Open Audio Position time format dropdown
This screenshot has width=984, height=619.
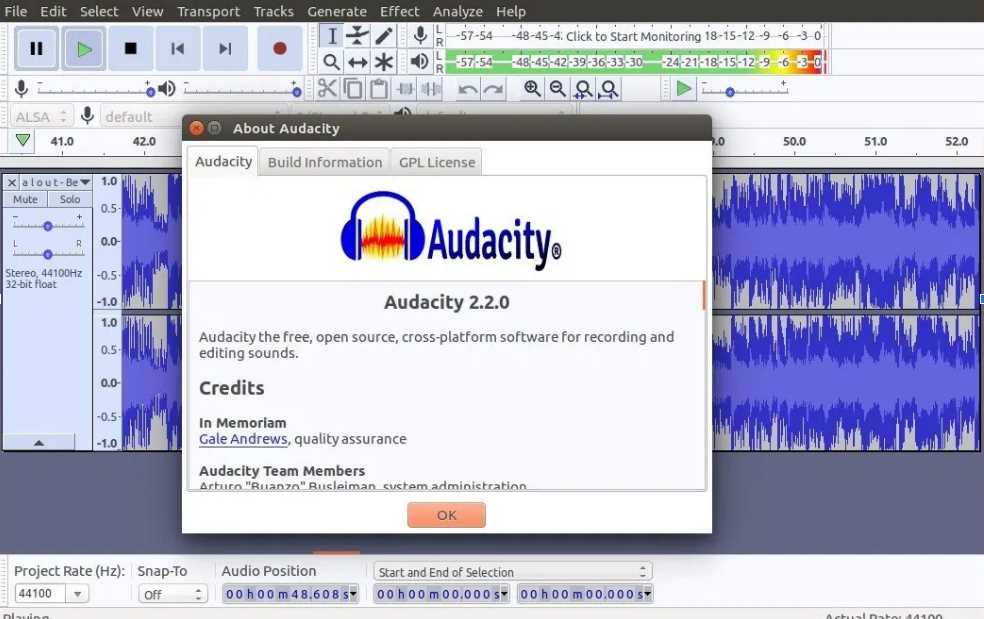tap(353, 593)
